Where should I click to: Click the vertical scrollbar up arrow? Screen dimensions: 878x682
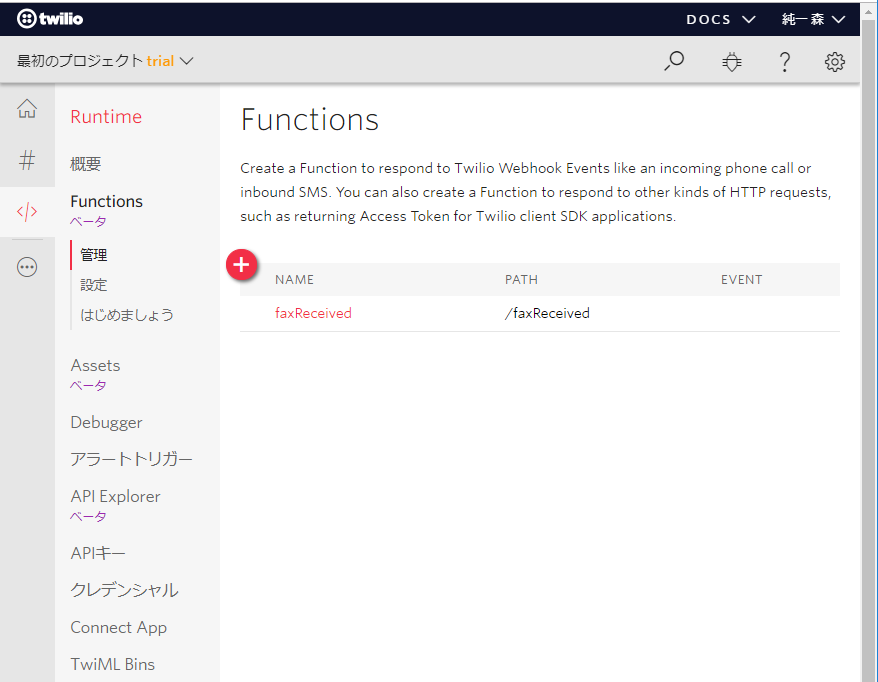coord(869,11)
